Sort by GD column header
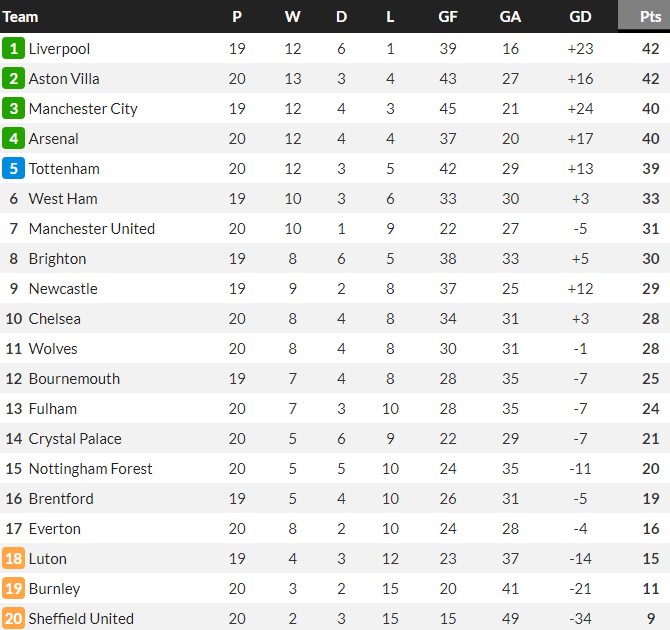670x630 pixels. pyautogui.click(x=580, y=16)
